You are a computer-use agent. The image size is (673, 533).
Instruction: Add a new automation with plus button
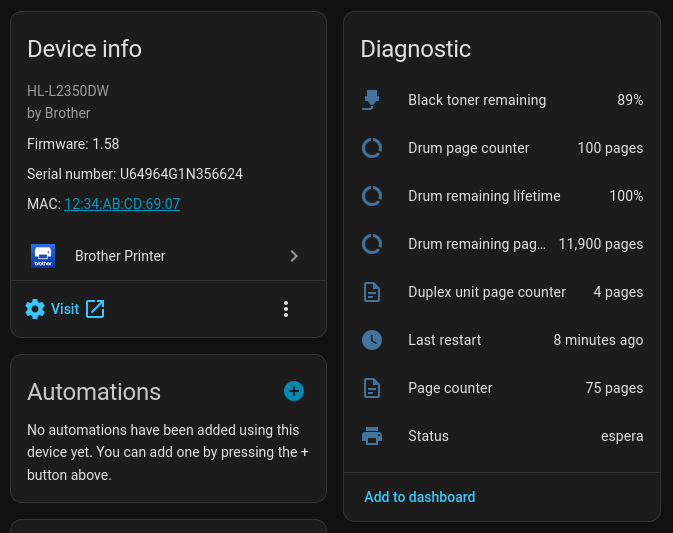click(294, 391)
